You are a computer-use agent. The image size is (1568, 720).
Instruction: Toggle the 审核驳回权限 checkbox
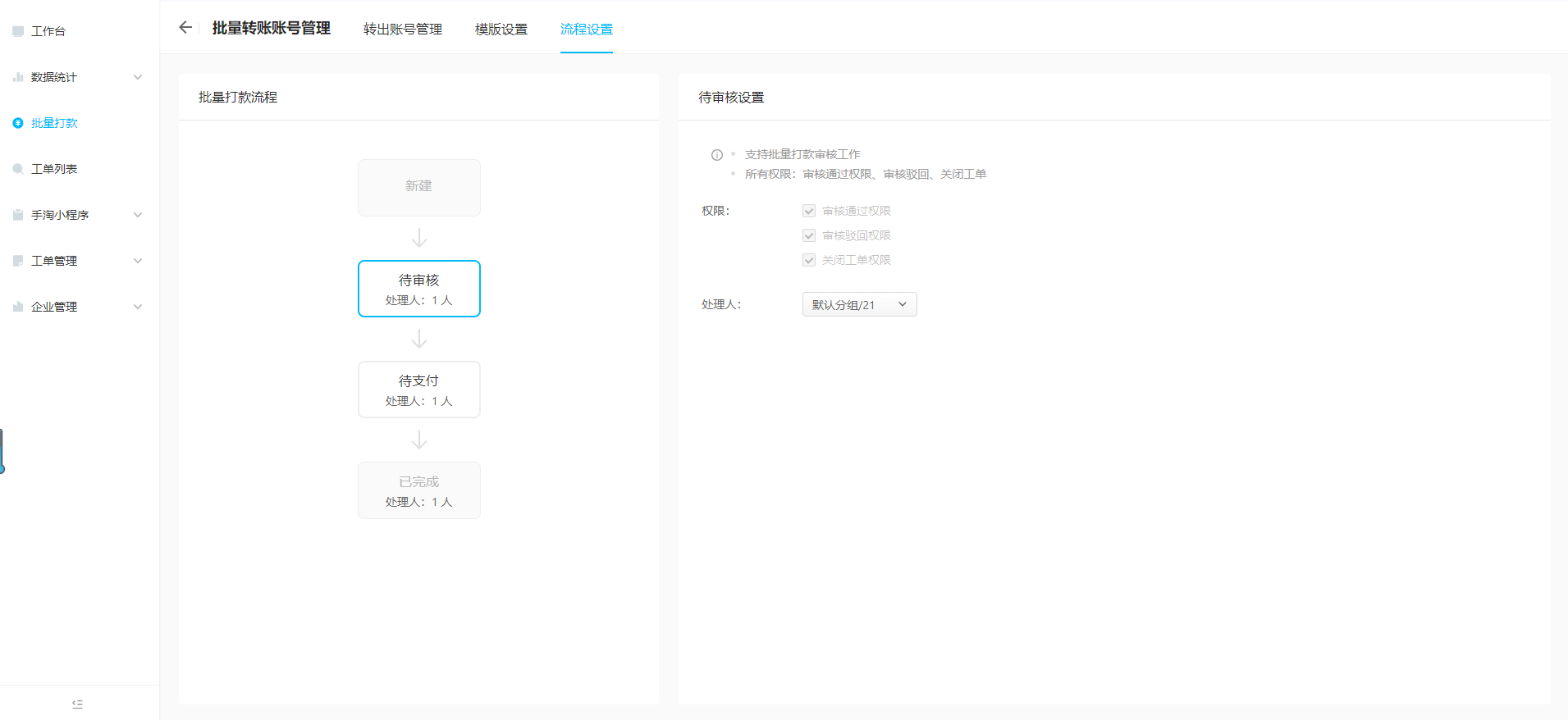point(809,235)
